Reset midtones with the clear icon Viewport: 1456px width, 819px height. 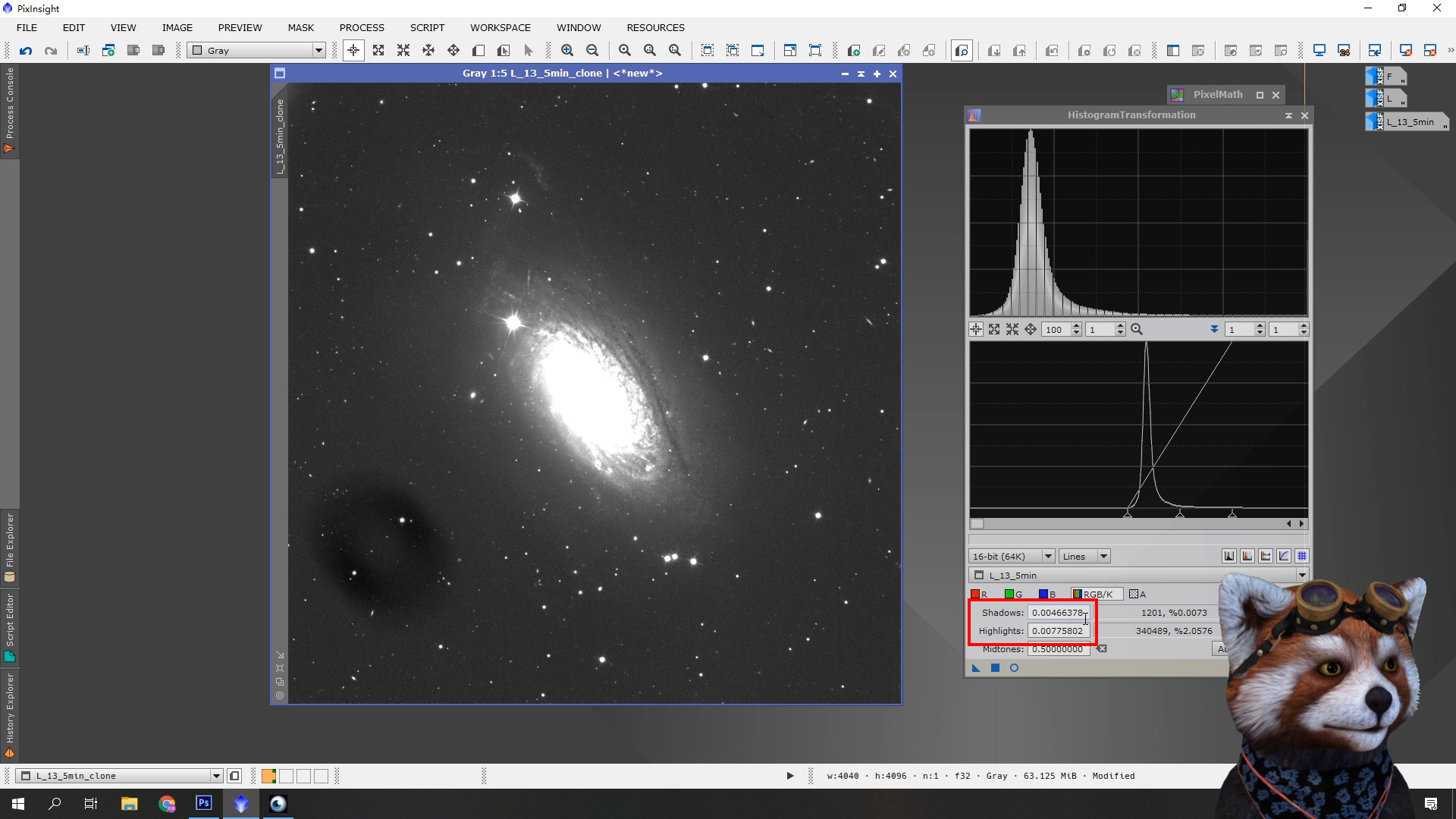click(1102, 649)
